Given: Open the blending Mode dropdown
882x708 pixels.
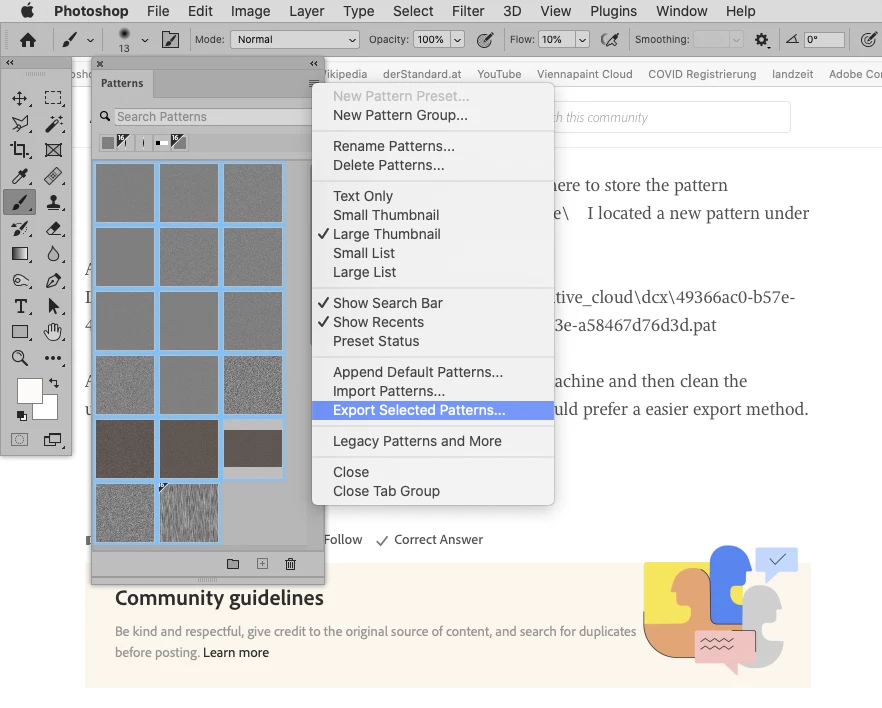Looking at the screenshot, I should point(295,39).
